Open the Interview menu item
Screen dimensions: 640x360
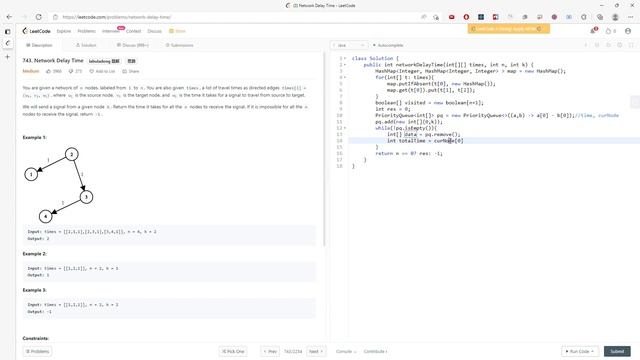click(x=111, y=31)
